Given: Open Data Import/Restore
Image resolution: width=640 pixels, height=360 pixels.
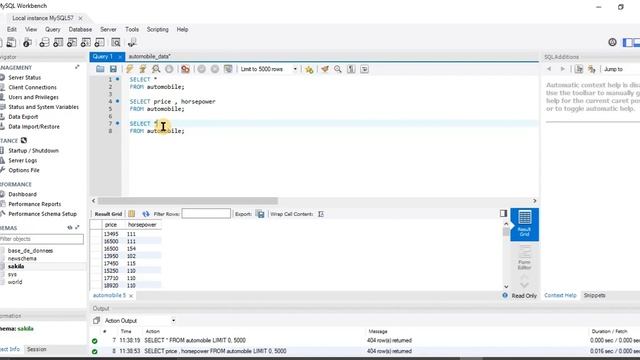Looking at the screenshot, I should pos(34,127).
